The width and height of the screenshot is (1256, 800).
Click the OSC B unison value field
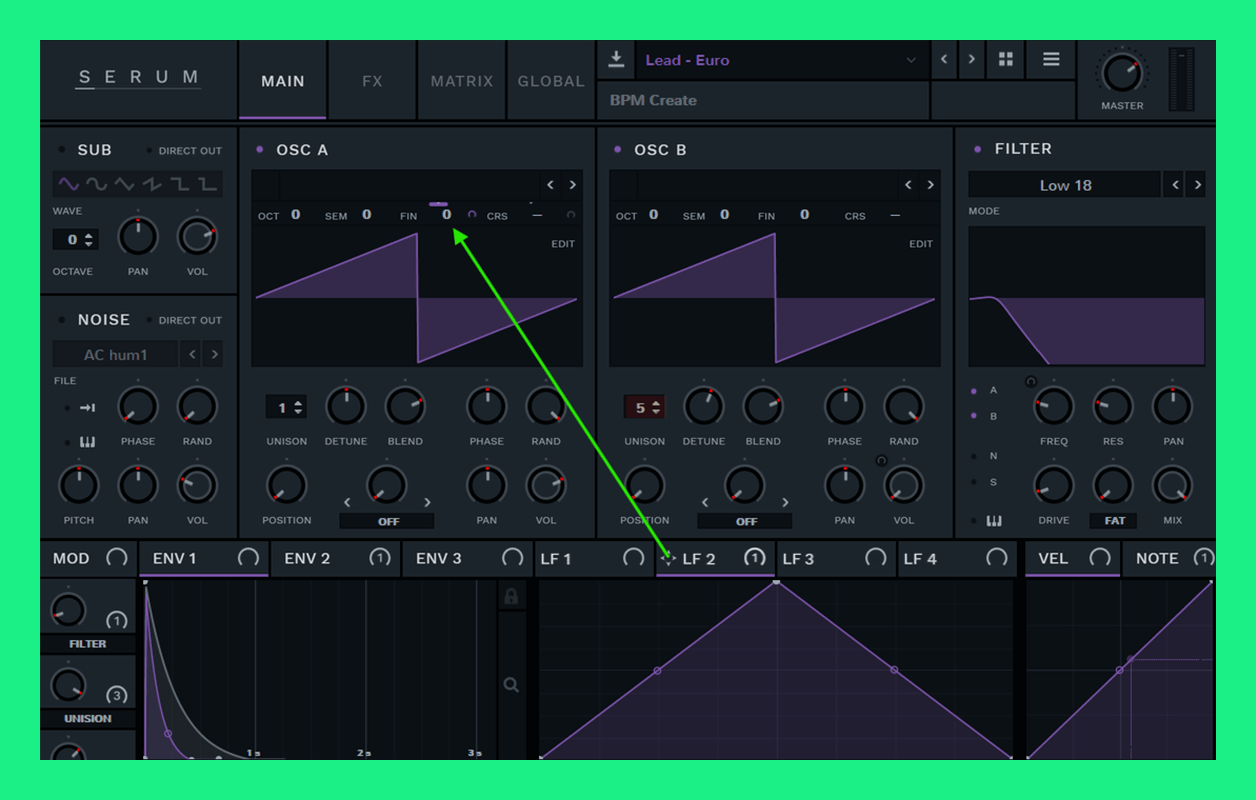click(x=643, y=407)
